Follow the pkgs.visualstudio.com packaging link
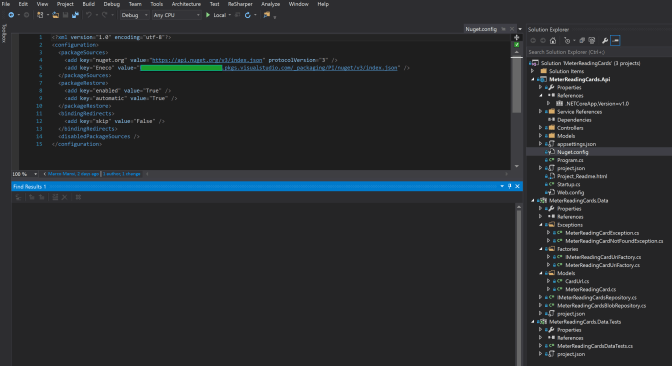 (311, 68)
